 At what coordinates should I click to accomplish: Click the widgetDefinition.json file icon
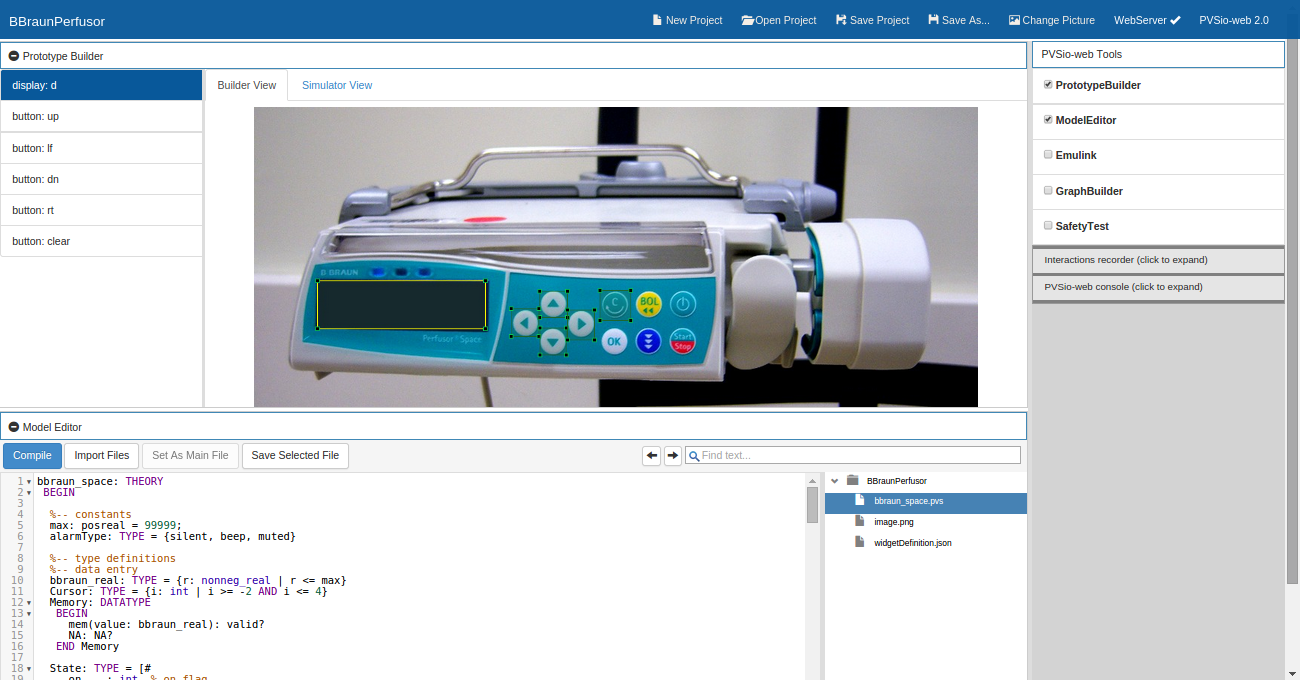point(859,542)
